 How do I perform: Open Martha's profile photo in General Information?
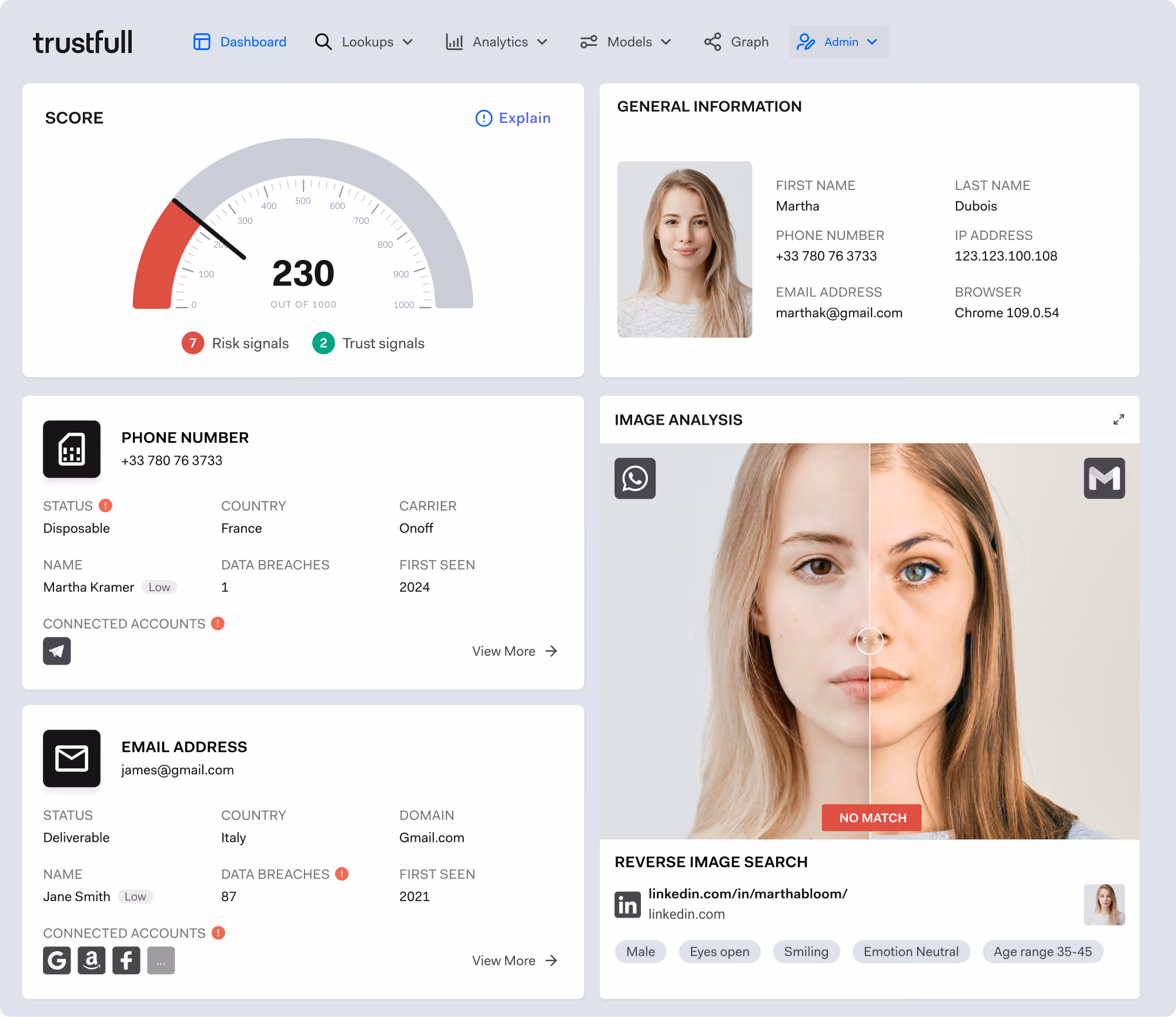(684, 249)
